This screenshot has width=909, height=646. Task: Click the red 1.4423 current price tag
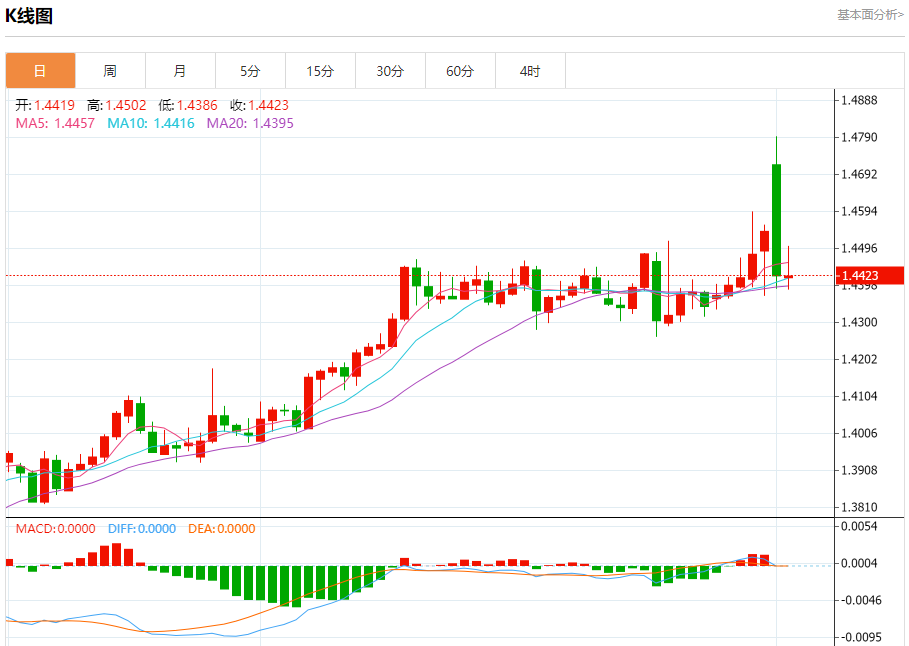(x=870, y=275)
